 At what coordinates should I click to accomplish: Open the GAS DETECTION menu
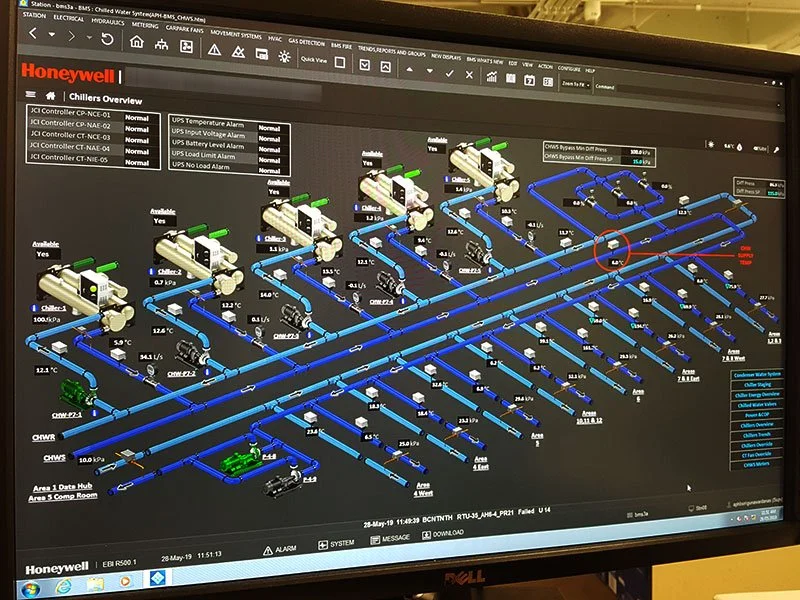click(x=307, y=42)
